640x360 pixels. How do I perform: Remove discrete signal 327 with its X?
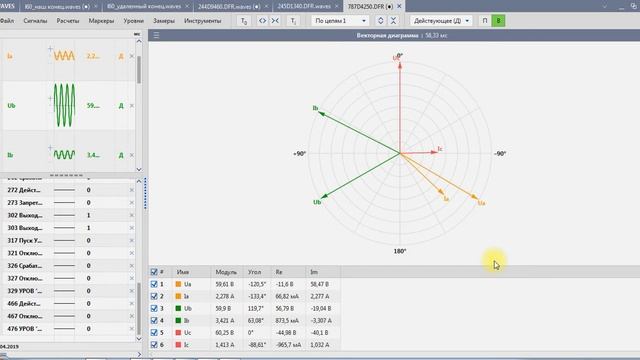pos(131,279)
